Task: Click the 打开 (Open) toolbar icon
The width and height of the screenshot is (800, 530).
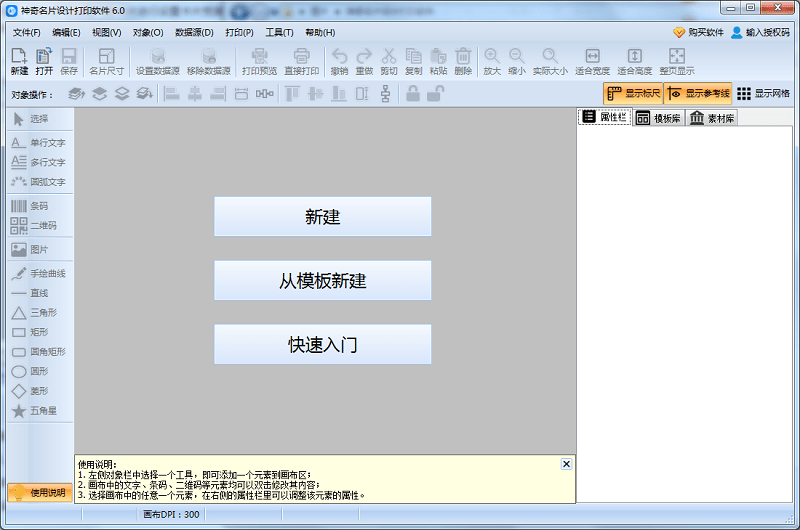Action: pyautogui.click(x=44, y=61)
